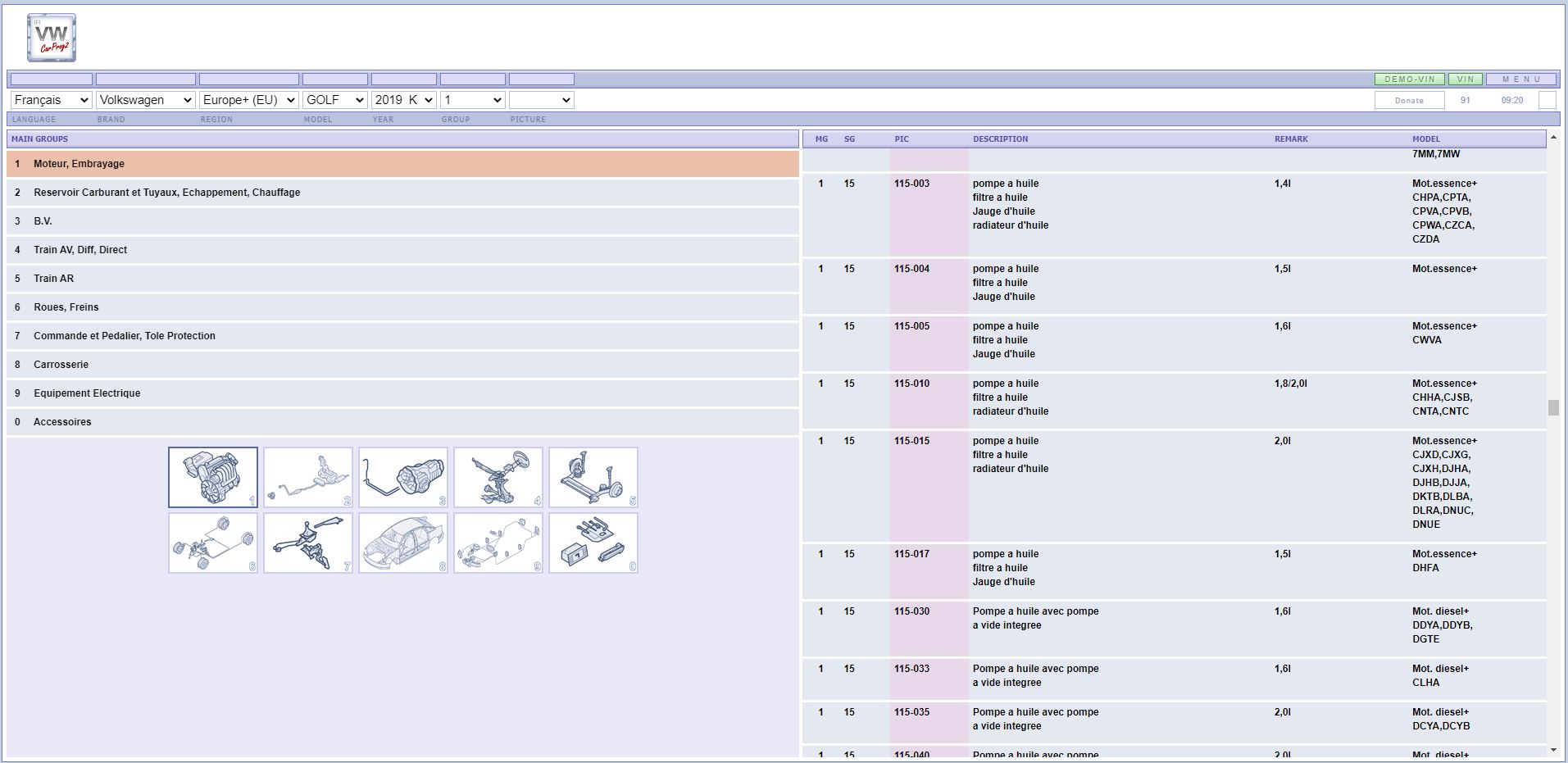This screenshot has width=1568, height=763.
Task: Click model codes DCYA,DCYB in row 115-035
Action: pyautogui.click(x=1441, y=726)
